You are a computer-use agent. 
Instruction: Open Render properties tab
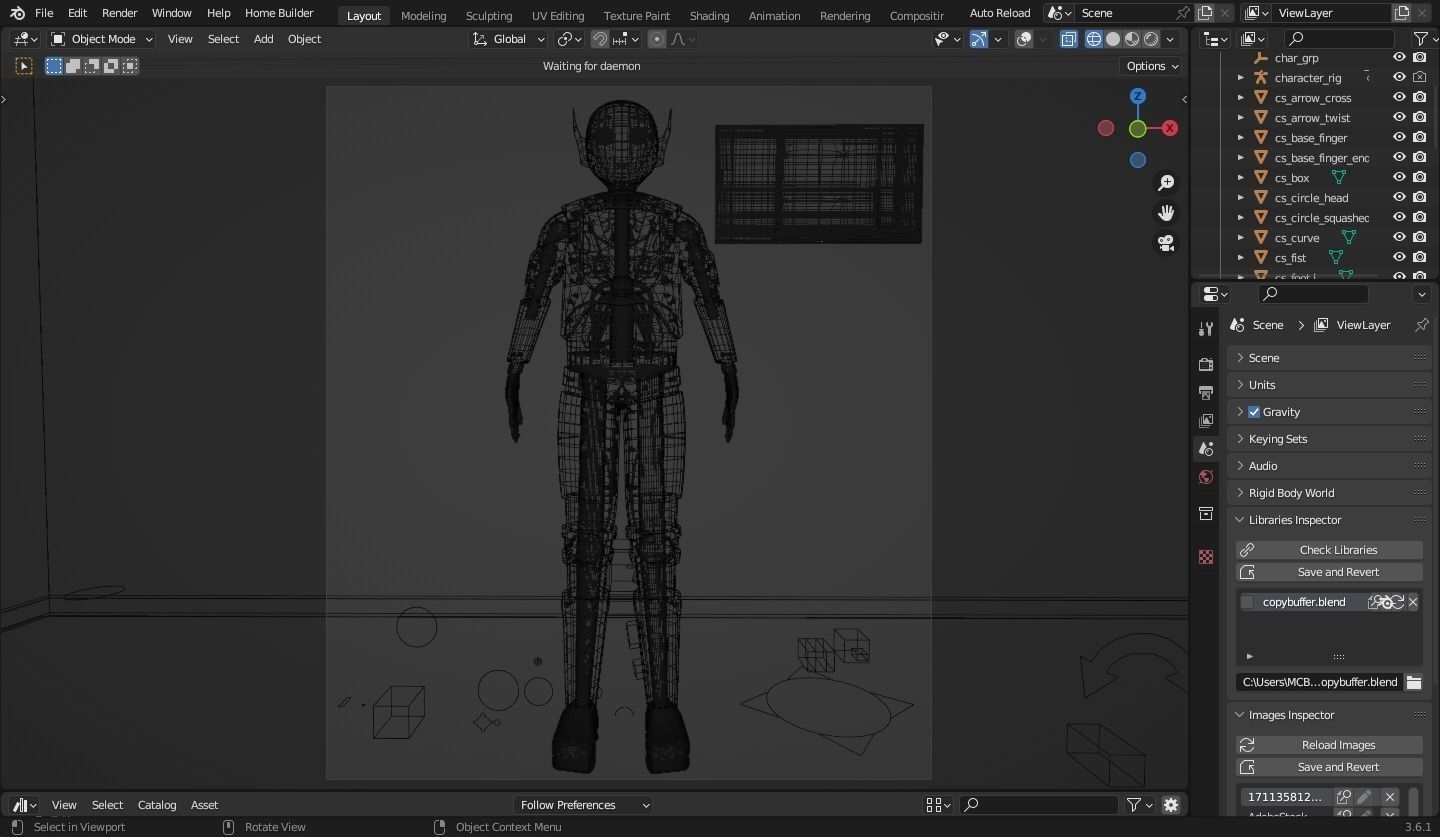pyautogui.click(x=1206, y=365)
